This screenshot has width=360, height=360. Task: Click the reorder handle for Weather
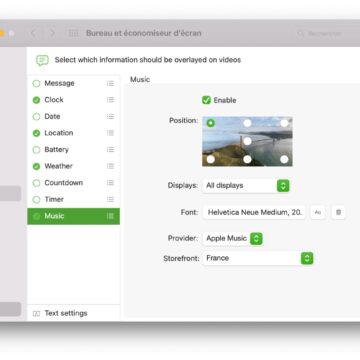110,166
